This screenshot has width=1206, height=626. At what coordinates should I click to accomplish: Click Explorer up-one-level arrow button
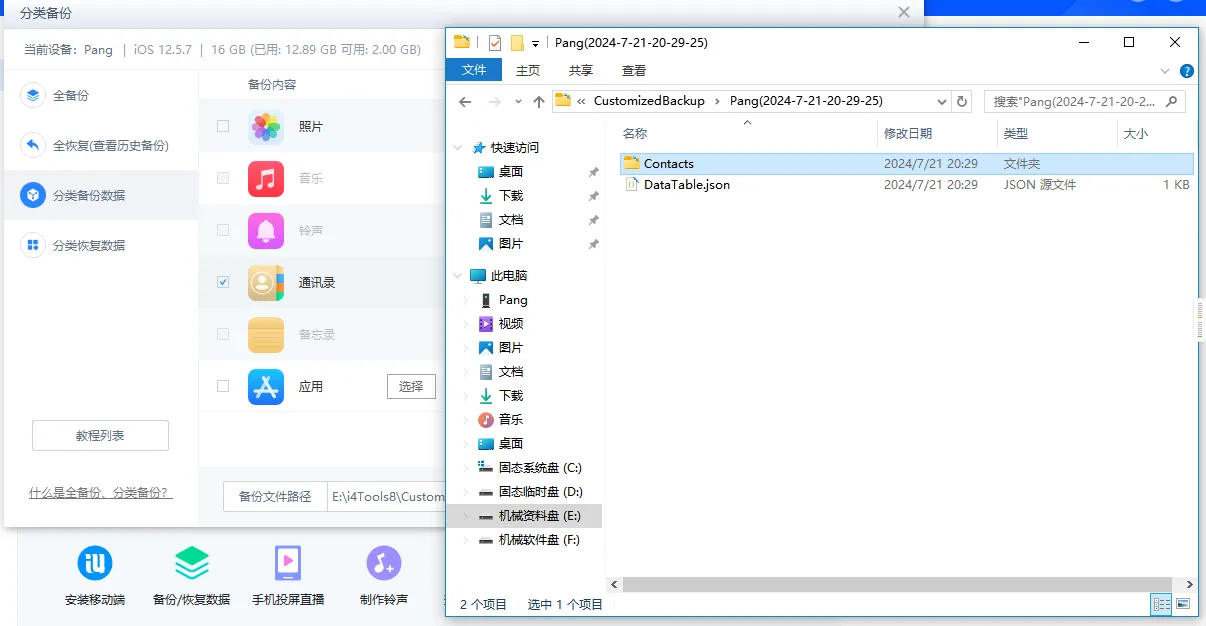coord(539,101)
